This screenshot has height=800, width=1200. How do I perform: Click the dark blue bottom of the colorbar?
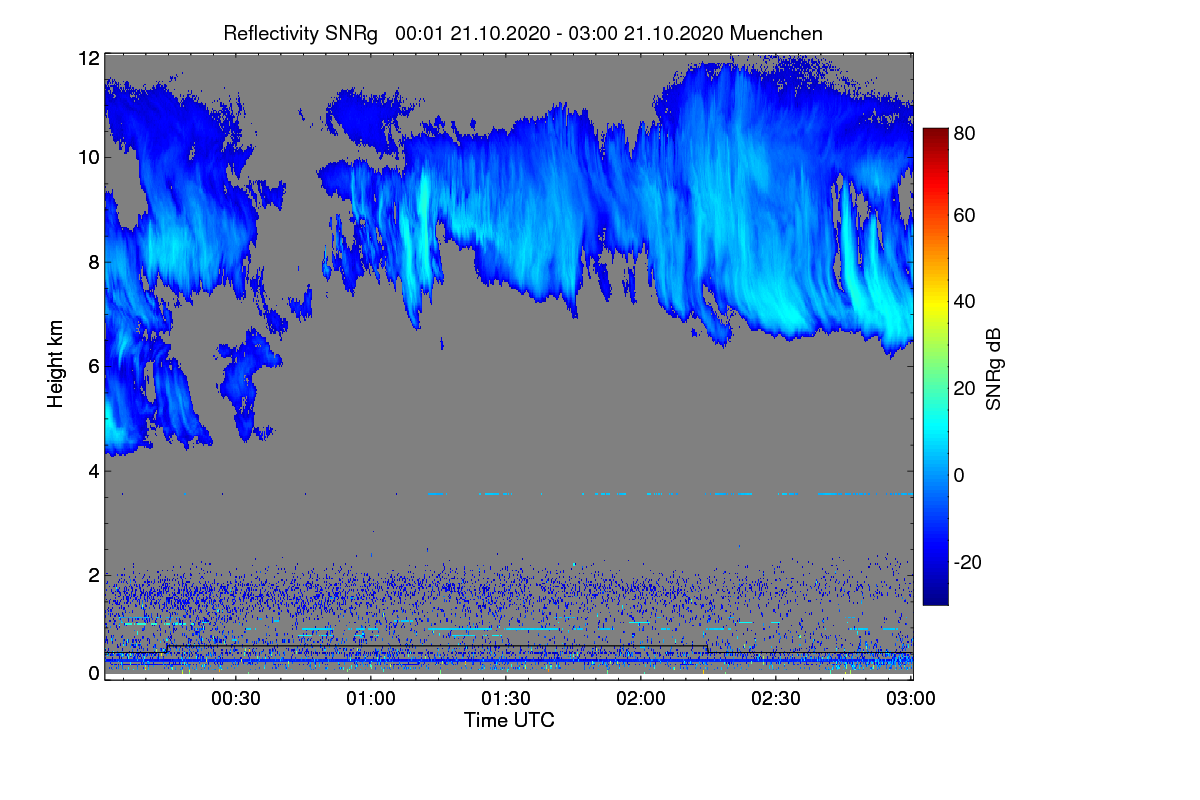point(934,598)
